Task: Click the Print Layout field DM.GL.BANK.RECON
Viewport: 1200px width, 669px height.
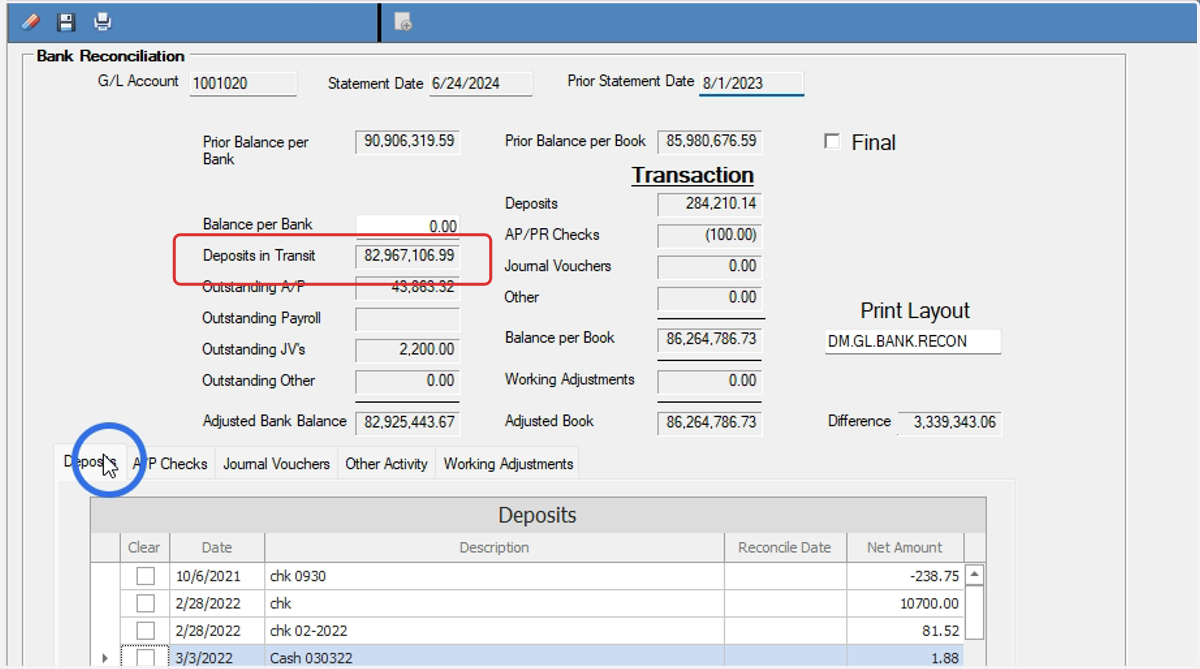Action: (x=913, y=341)
